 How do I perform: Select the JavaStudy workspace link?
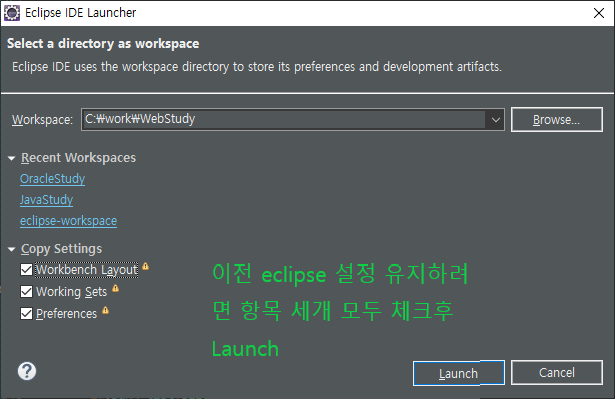[x=46, y=200]
